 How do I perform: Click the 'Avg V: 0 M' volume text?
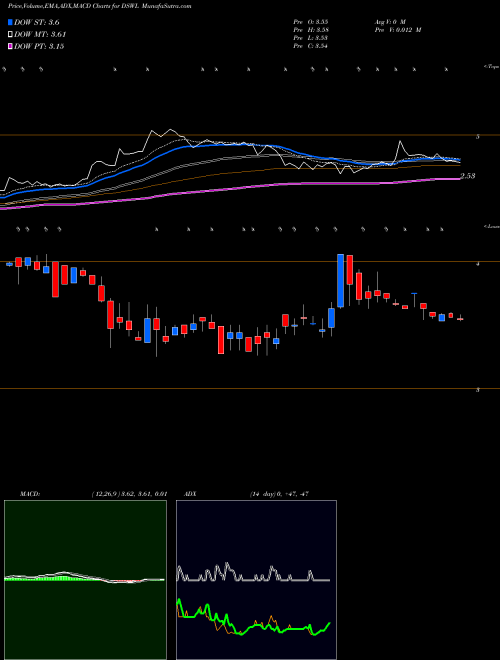[389, 21]
